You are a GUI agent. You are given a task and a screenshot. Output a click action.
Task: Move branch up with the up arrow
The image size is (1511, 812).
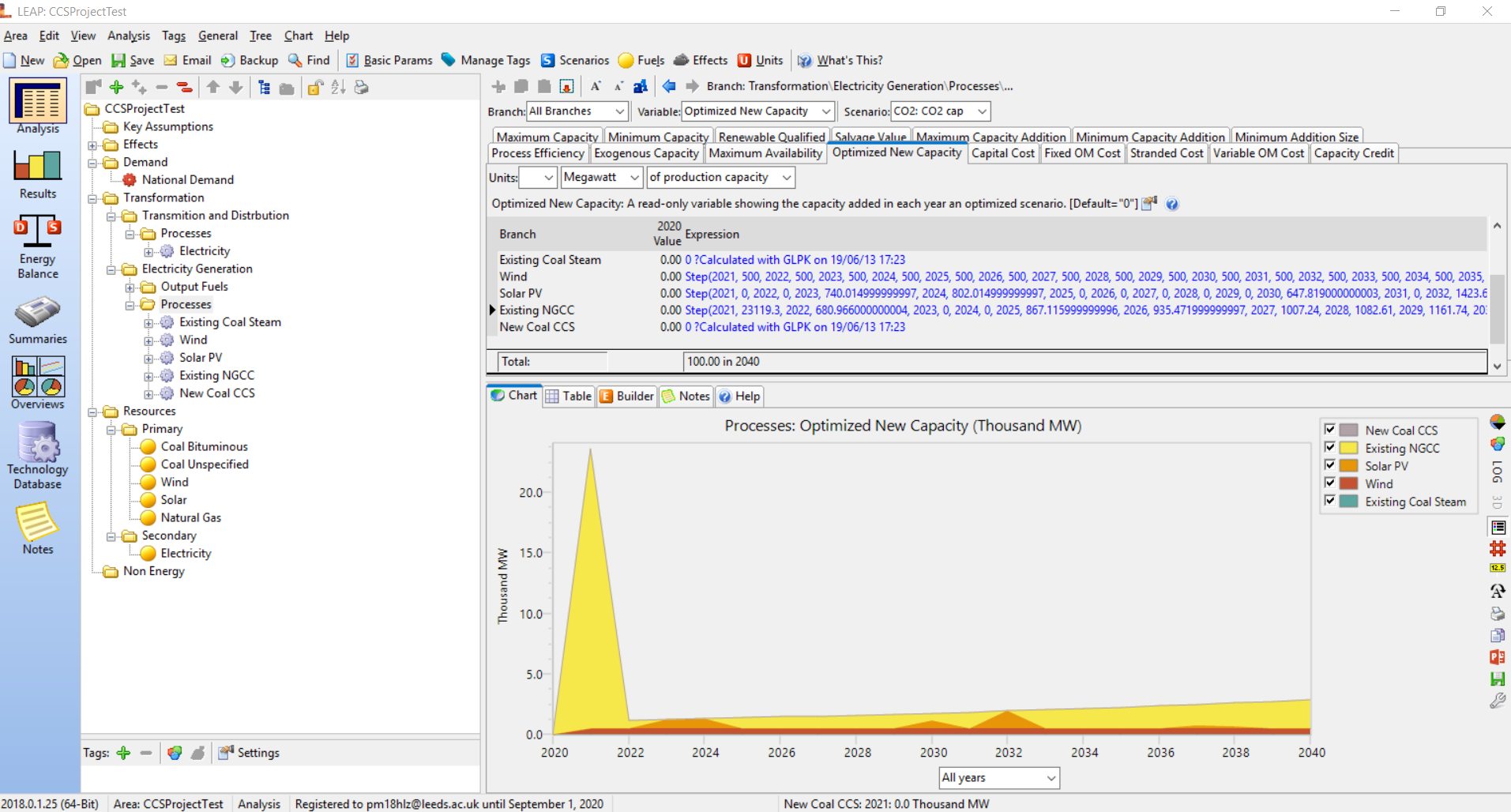click(x=213, y=88)
